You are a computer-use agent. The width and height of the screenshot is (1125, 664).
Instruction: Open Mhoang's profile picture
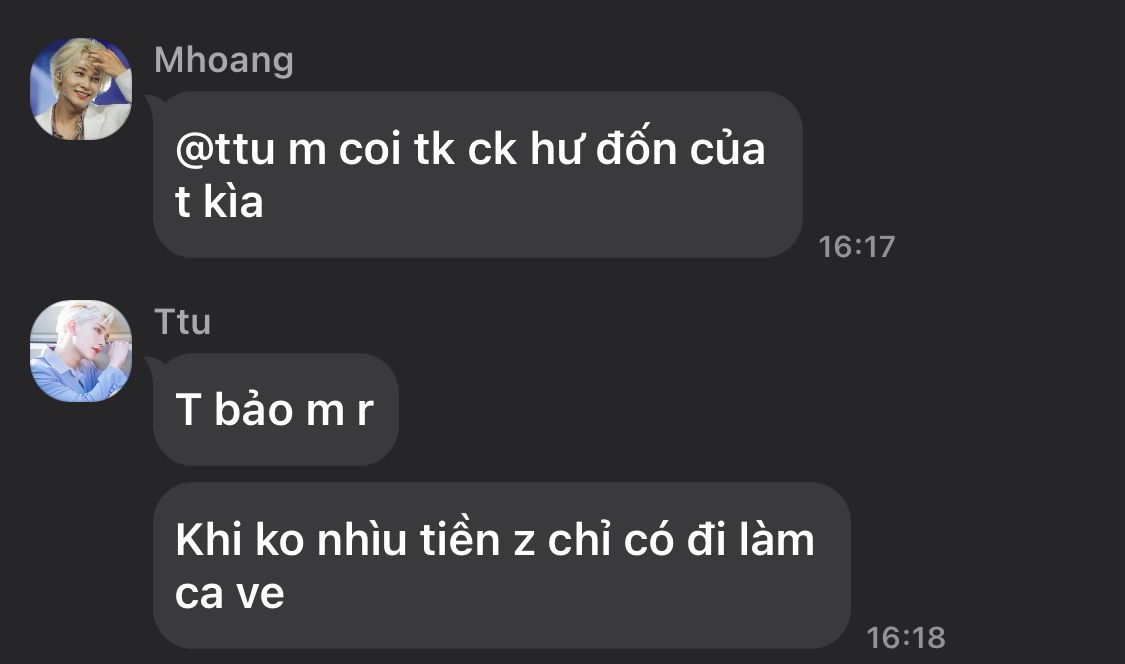point(81,88)
